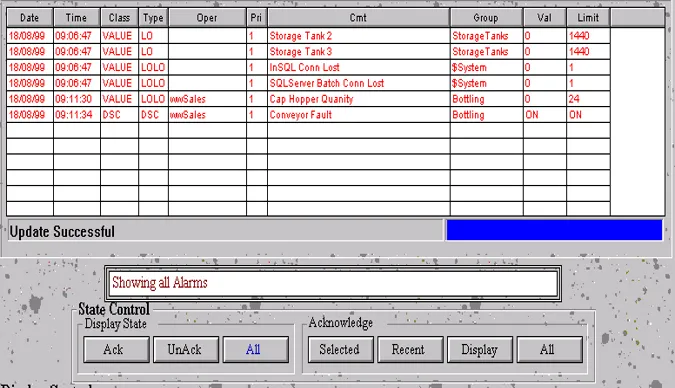This screenshot has width=675, height=388.
Task: Click wwSales operator in Cap Hopper row
Action: click(x=188, y=99)
